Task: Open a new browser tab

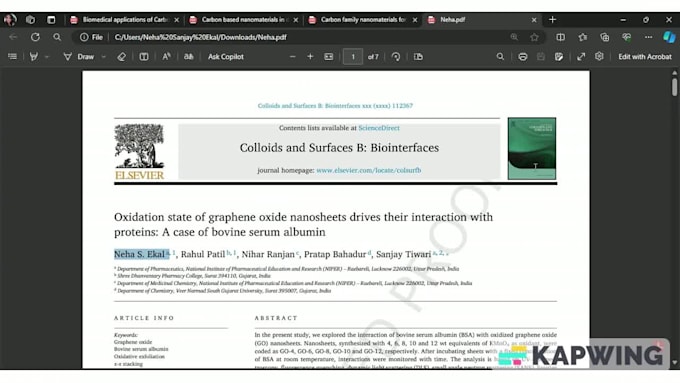Action: 552,20
